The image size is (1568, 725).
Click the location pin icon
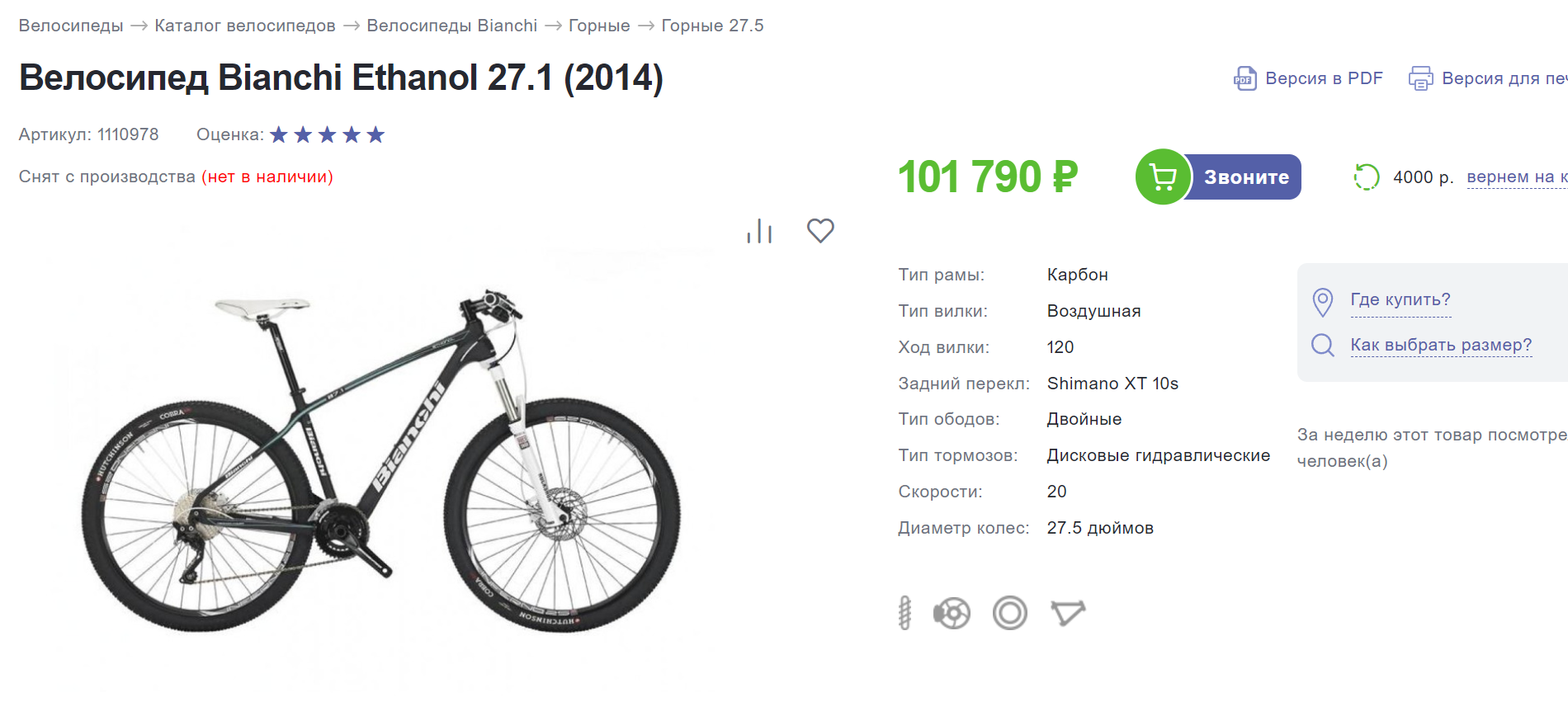(1322, 302)
